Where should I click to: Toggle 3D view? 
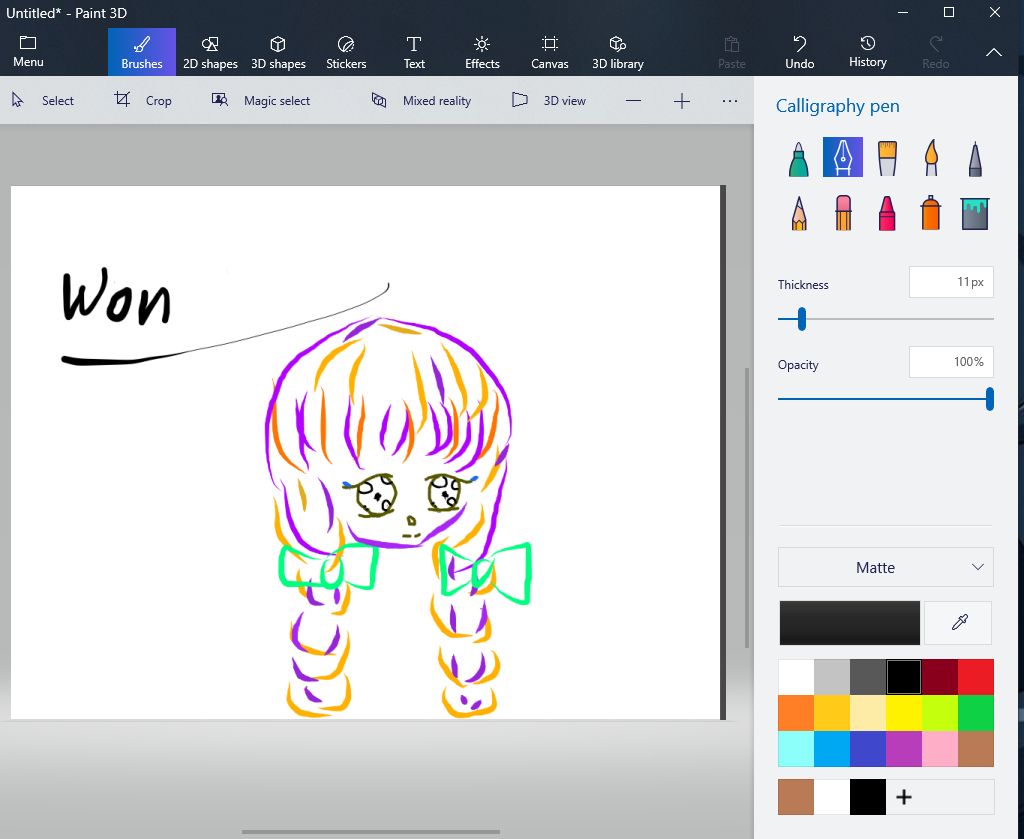pyautogui.click(x=549, y=101)
